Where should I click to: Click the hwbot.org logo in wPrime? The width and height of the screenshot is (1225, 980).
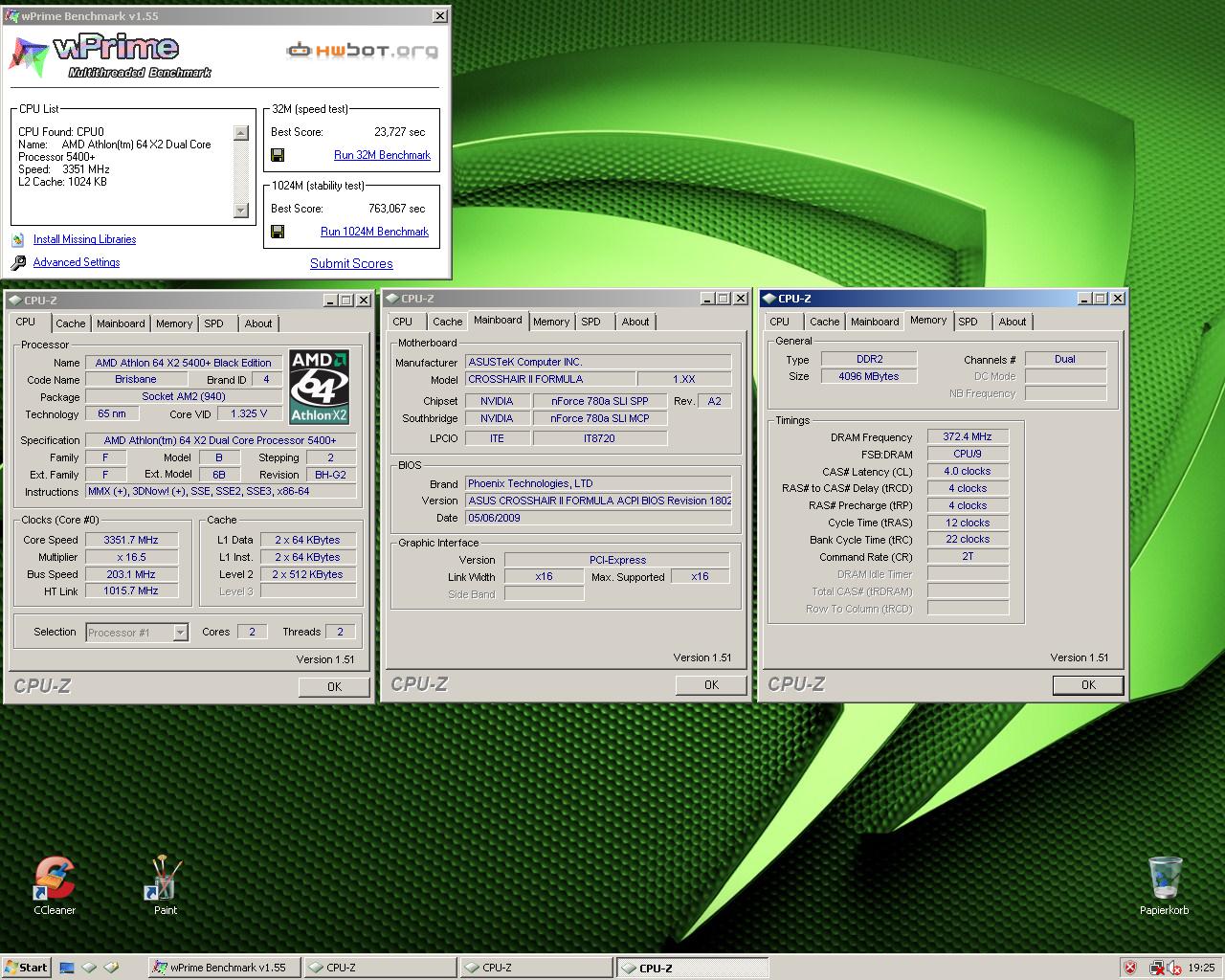pyautogui.click(x=363, y=50)
